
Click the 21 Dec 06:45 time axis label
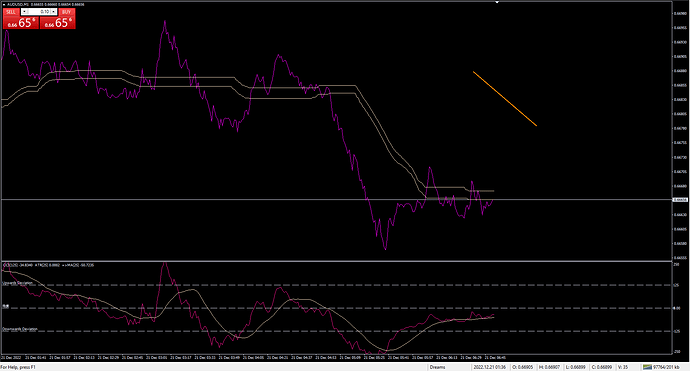tap(495, 358)
